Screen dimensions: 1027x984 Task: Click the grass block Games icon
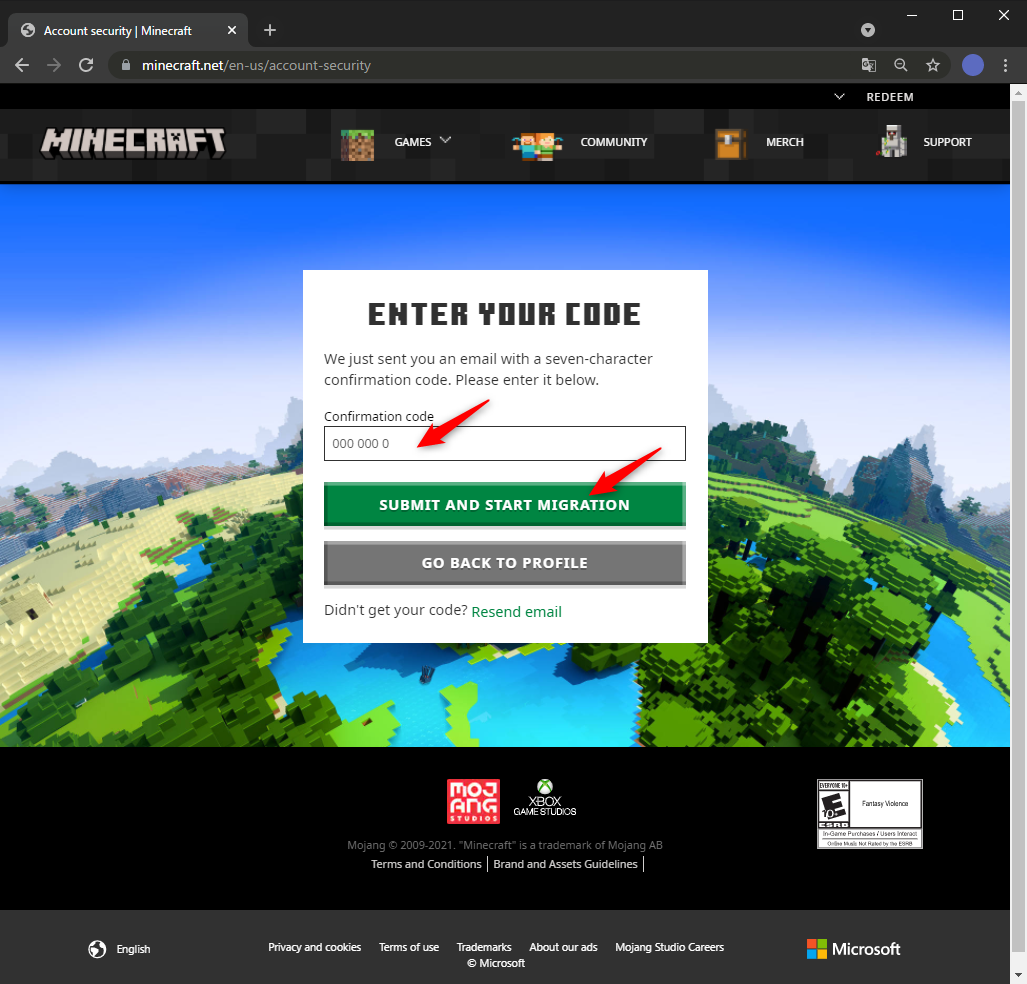point(357,143)
